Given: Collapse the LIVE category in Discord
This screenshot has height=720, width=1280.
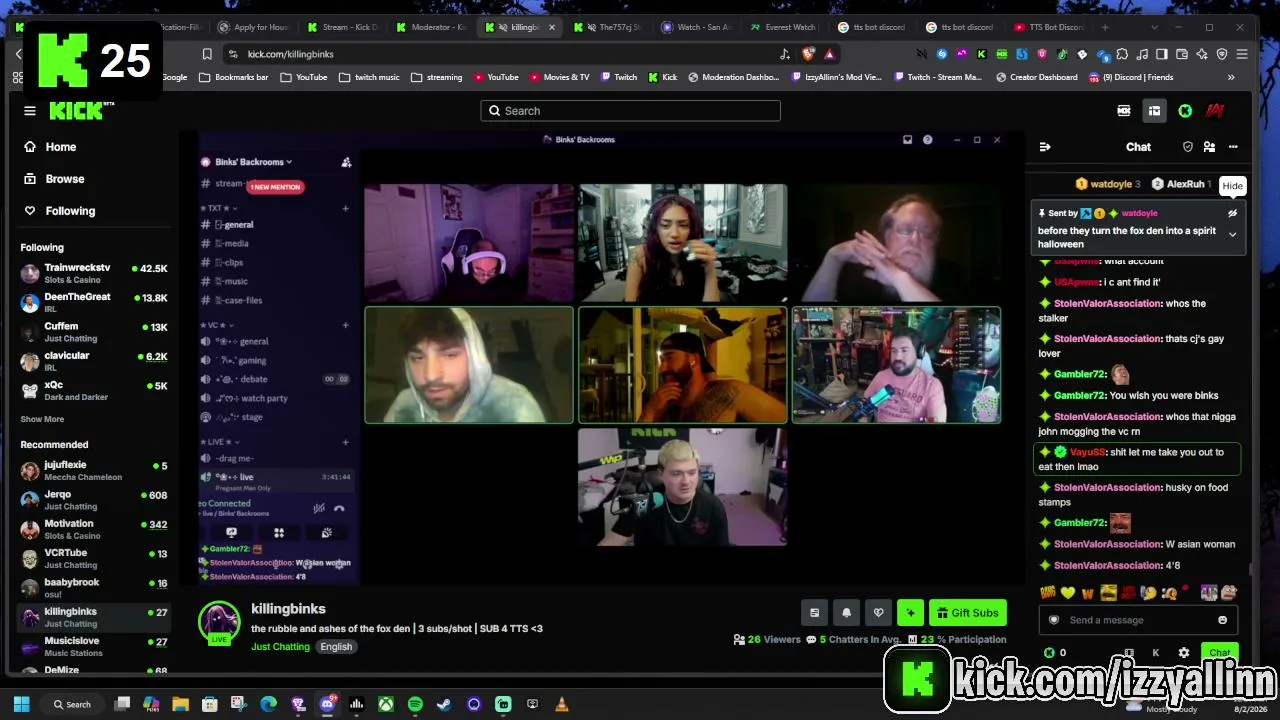Looking at the screenshot, I should tap(219, 442).
